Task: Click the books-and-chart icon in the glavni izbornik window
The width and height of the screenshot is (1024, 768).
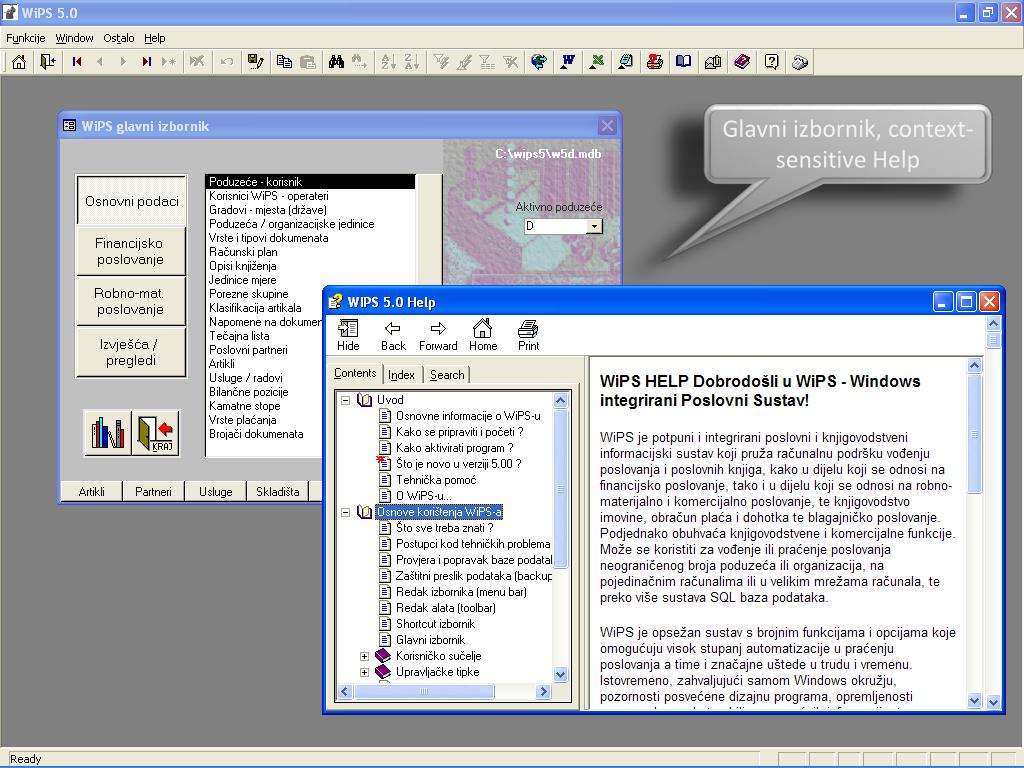Action: (x=108, y=432)
